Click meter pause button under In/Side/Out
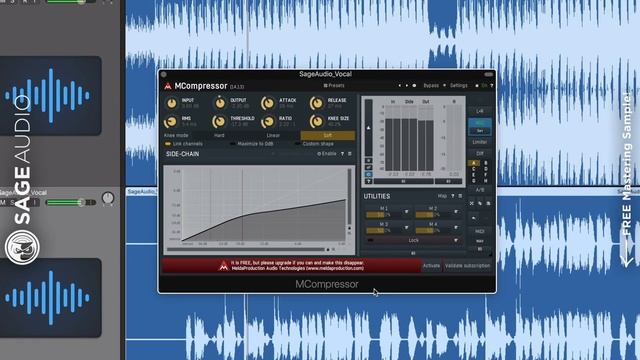 [403, 181]
